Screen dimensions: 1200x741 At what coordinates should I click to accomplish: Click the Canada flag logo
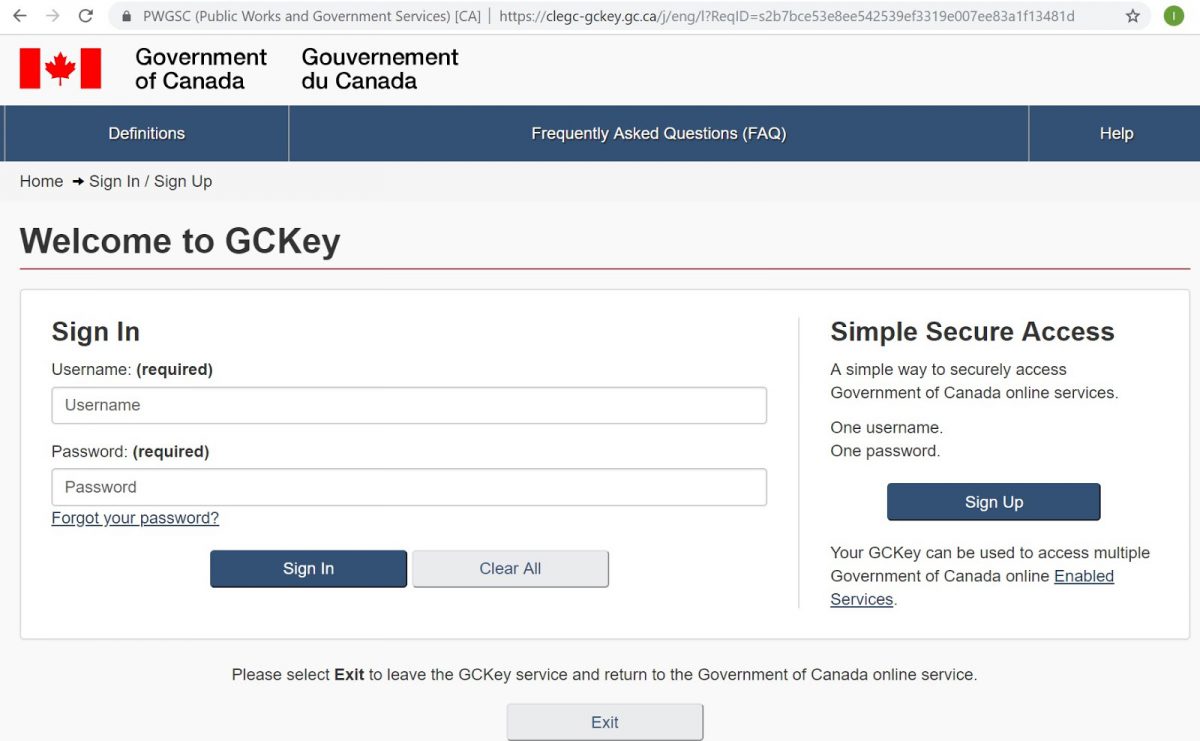(x=60, y=69)
